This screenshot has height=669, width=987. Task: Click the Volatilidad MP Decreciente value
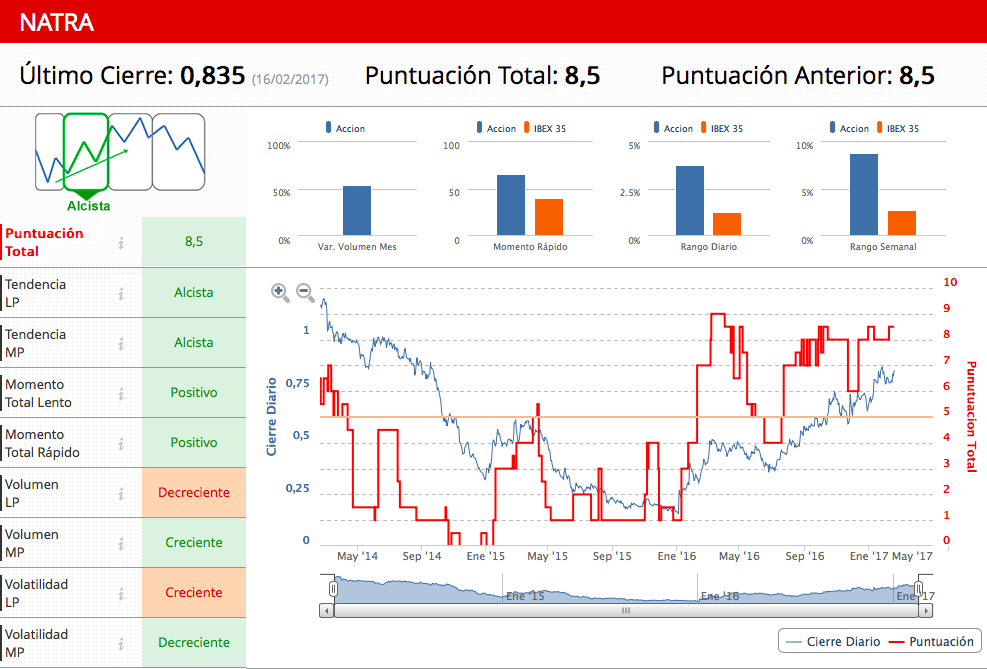(194, 643)
